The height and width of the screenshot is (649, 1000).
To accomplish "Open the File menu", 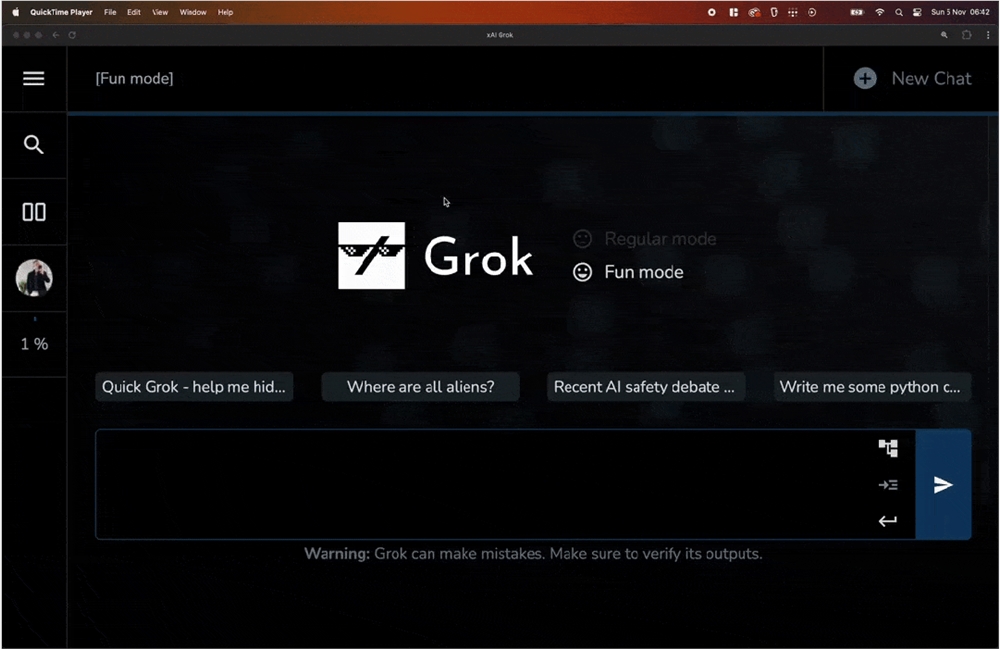I will pyautogui.click(x=110, y=12).
